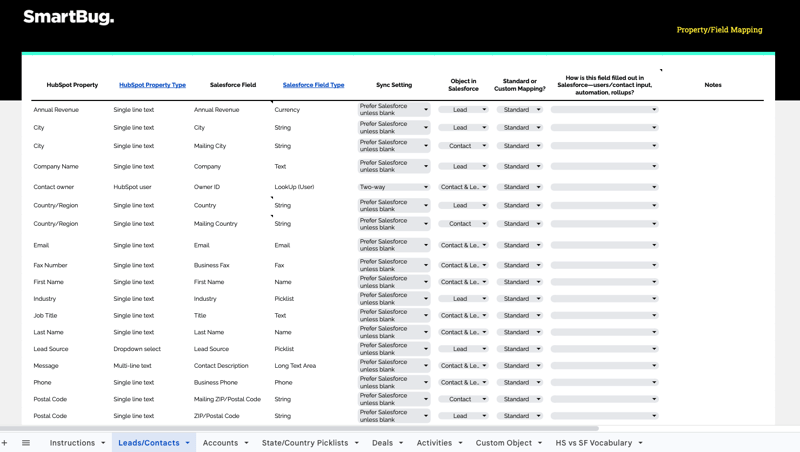
Task: Open the Custom Object tab menu arrow
Action: click(540, 443)
